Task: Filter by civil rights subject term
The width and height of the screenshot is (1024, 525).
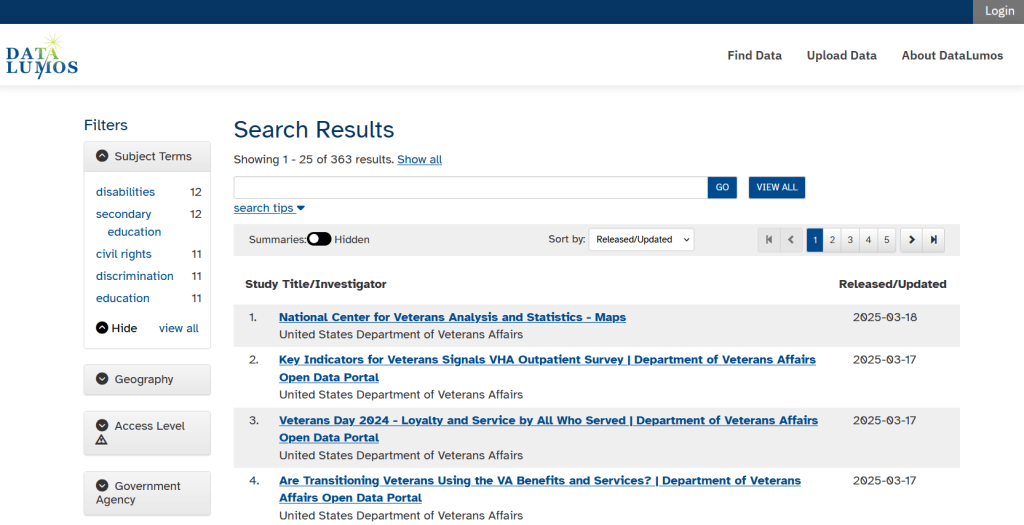Action: click(124, 254)
